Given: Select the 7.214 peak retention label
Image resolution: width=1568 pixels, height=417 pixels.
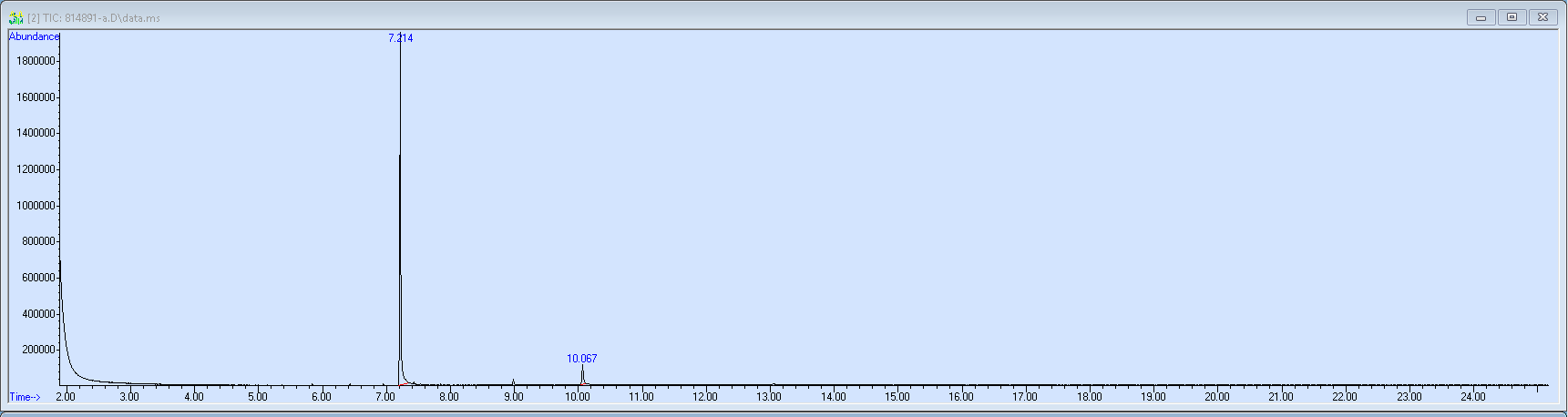Looking at the screenshot, I should click(x=400, y=38).
